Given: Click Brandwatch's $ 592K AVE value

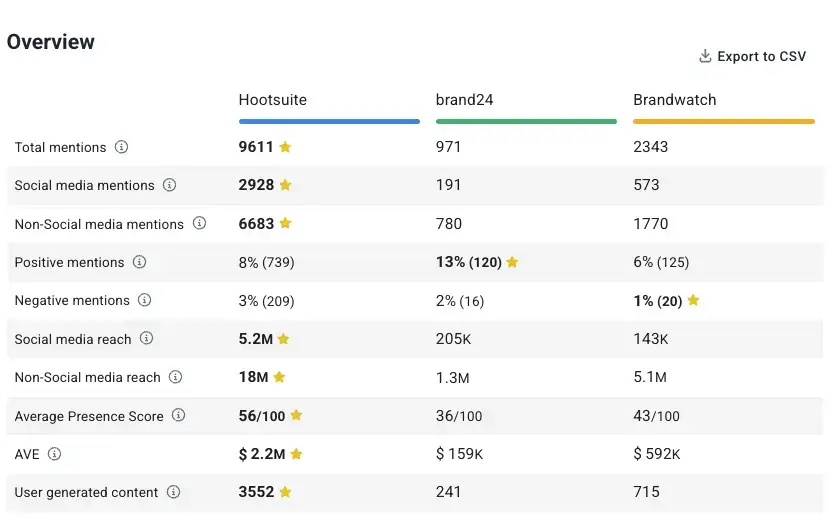Looking at the screenshot, I should click(x=657, y=454).
